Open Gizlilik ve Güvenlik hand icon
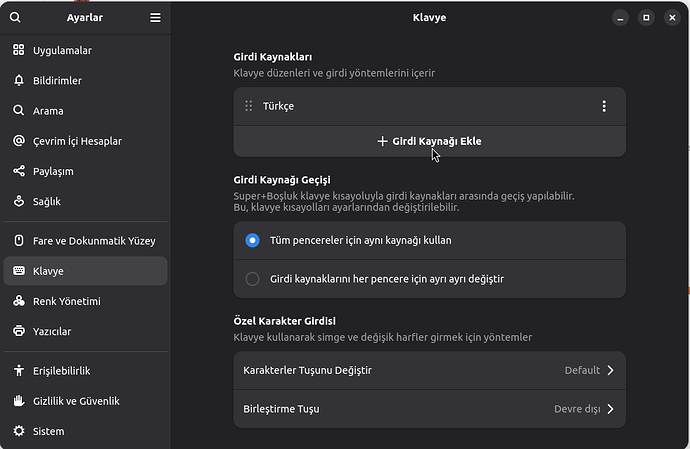690x449 pixels. pyautogui.click(x=19, y=401)
